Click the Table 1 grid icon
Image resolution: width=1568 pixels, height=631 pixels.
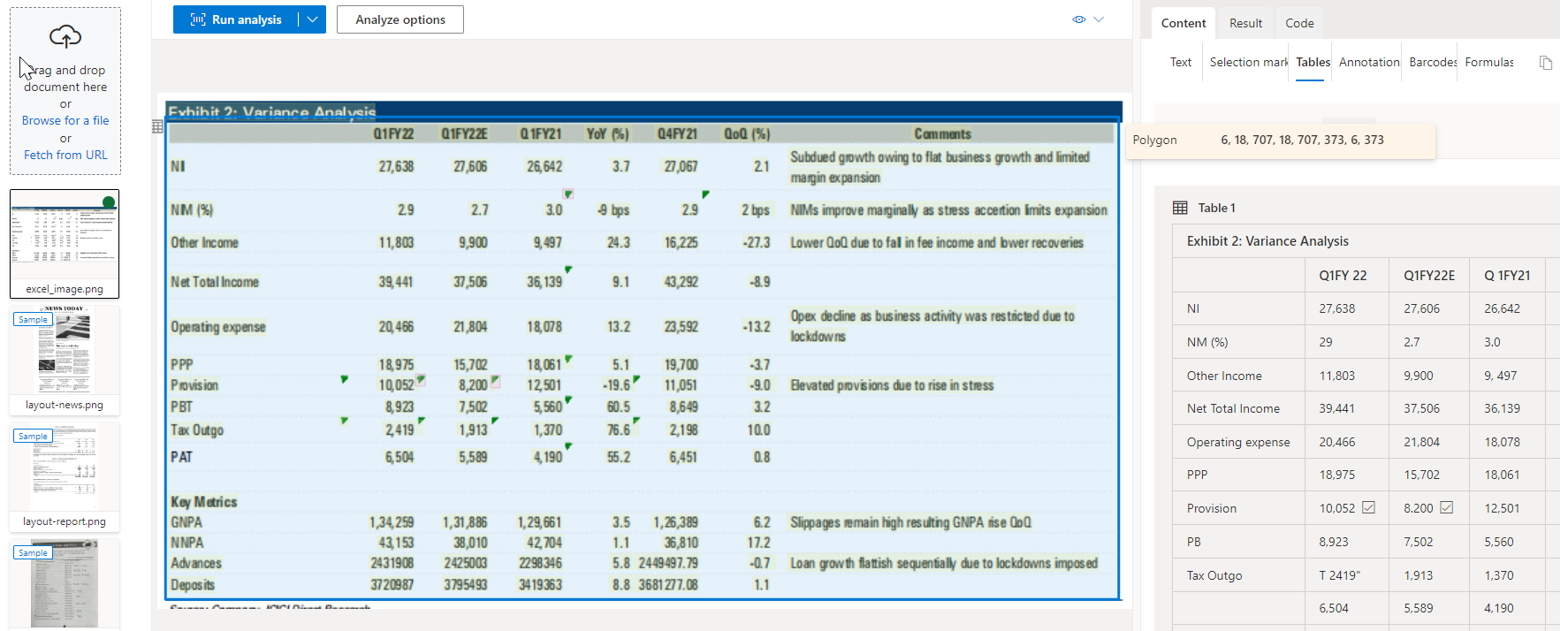[x=1180, y=208]
